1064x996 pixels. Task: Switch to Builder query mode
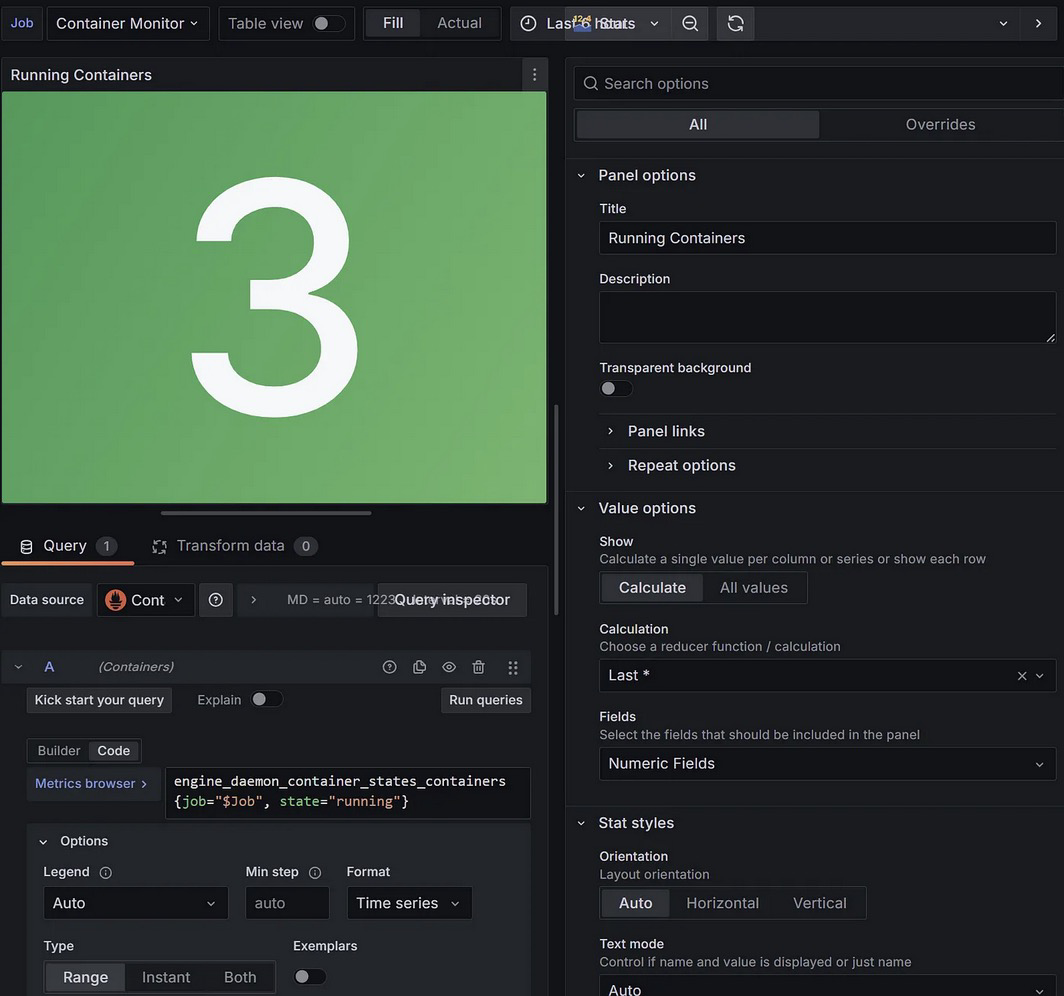(59, 750)
